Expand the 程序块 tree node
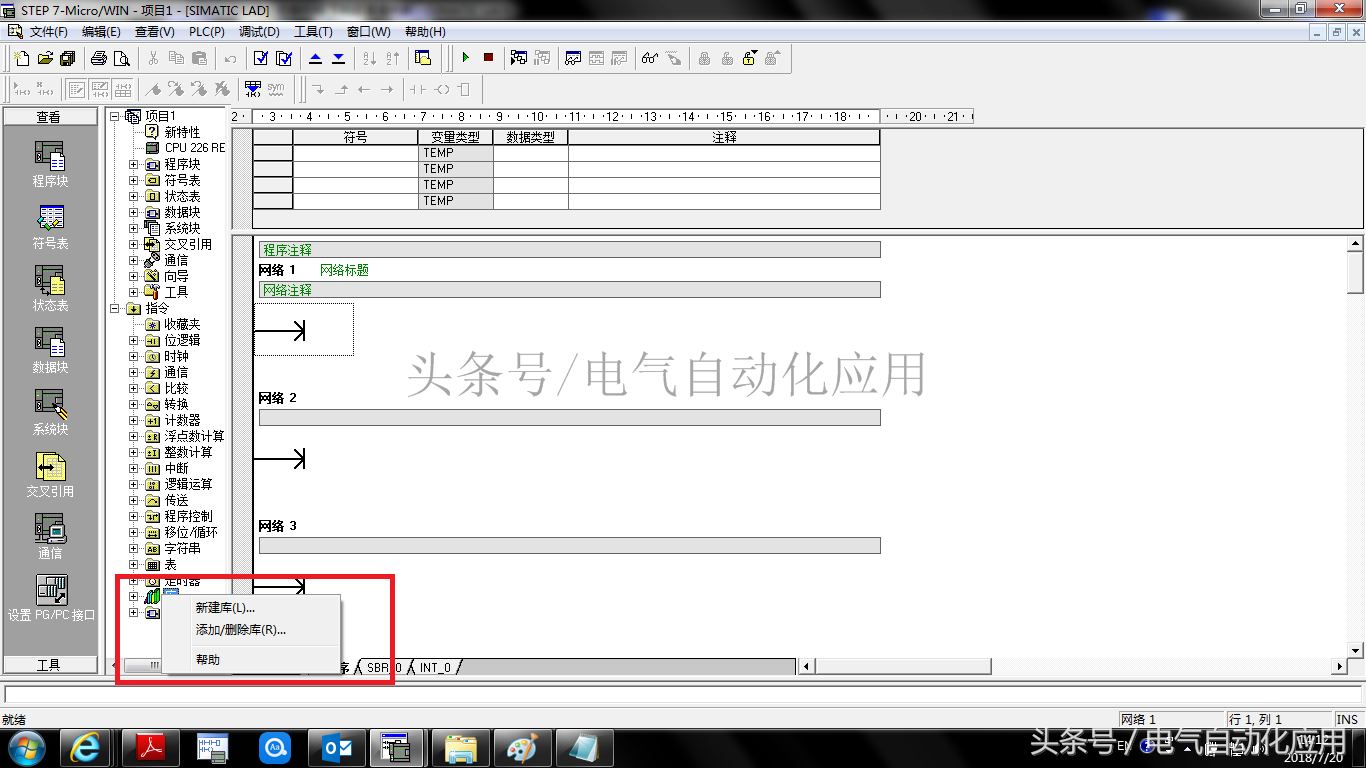This screenshot has height=768, width=1366. pos(134,164)
